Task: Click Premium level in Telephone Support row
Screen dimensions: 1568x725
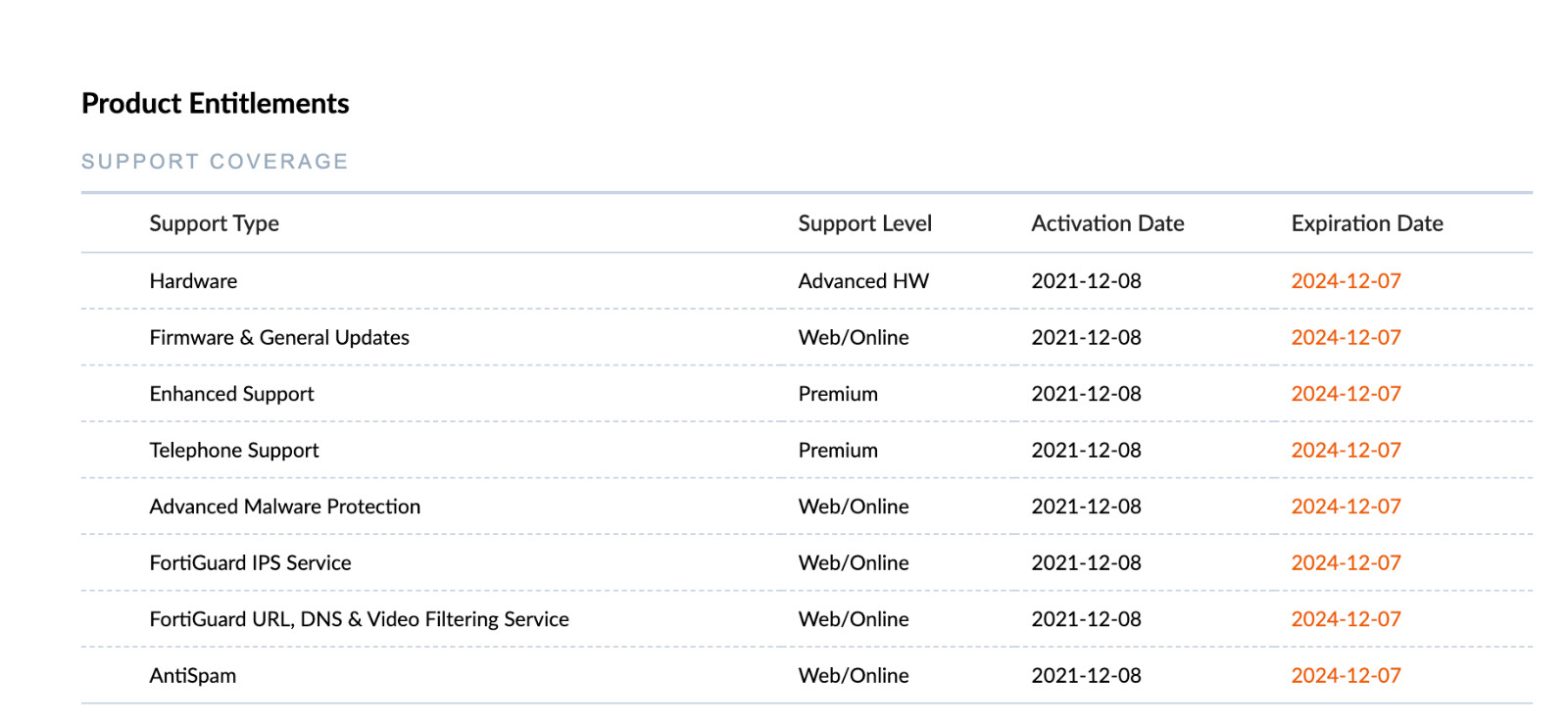Action: [839, 451]
